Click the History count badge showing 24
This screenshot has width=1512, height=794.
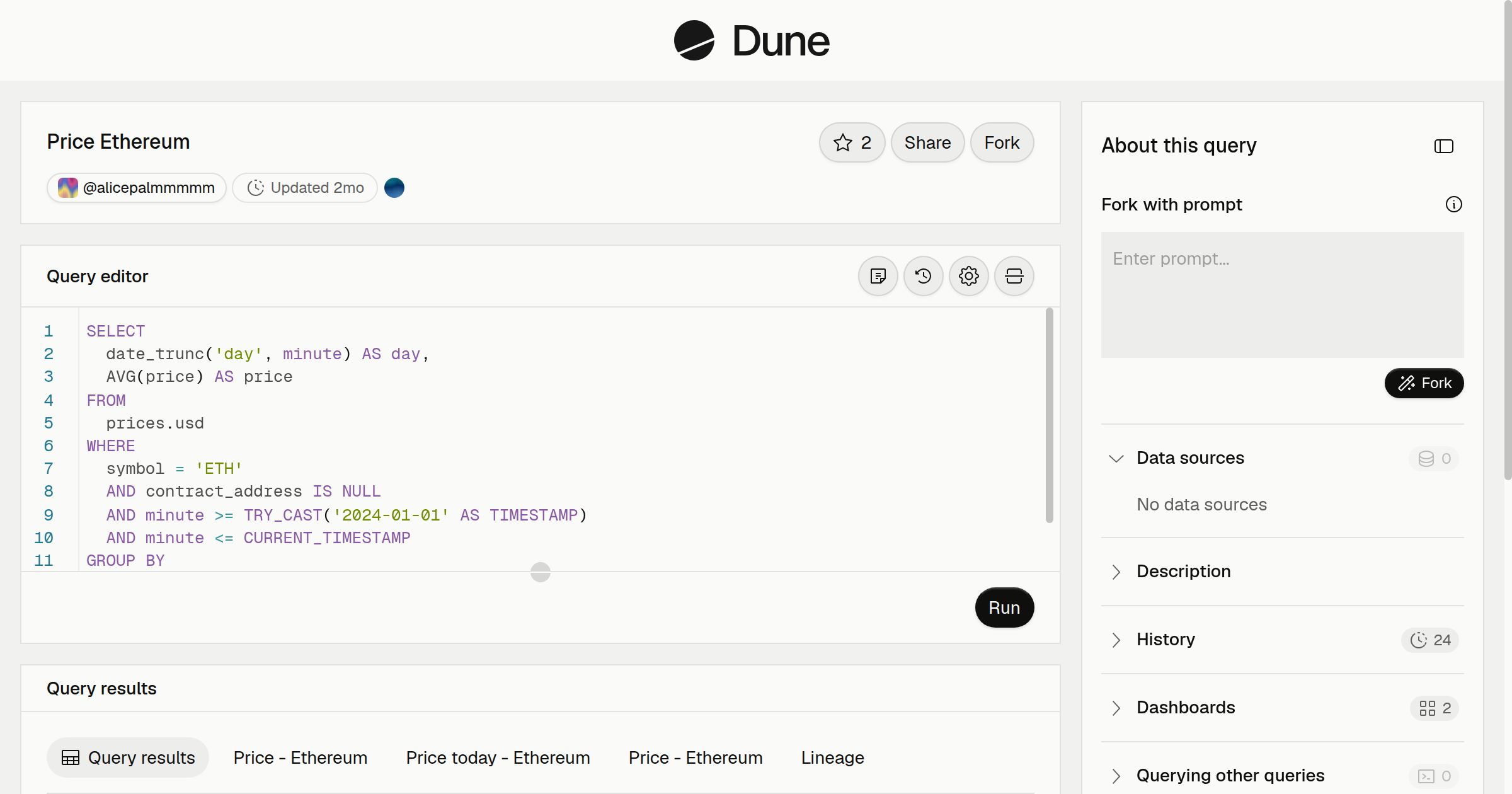[1430, 640]
